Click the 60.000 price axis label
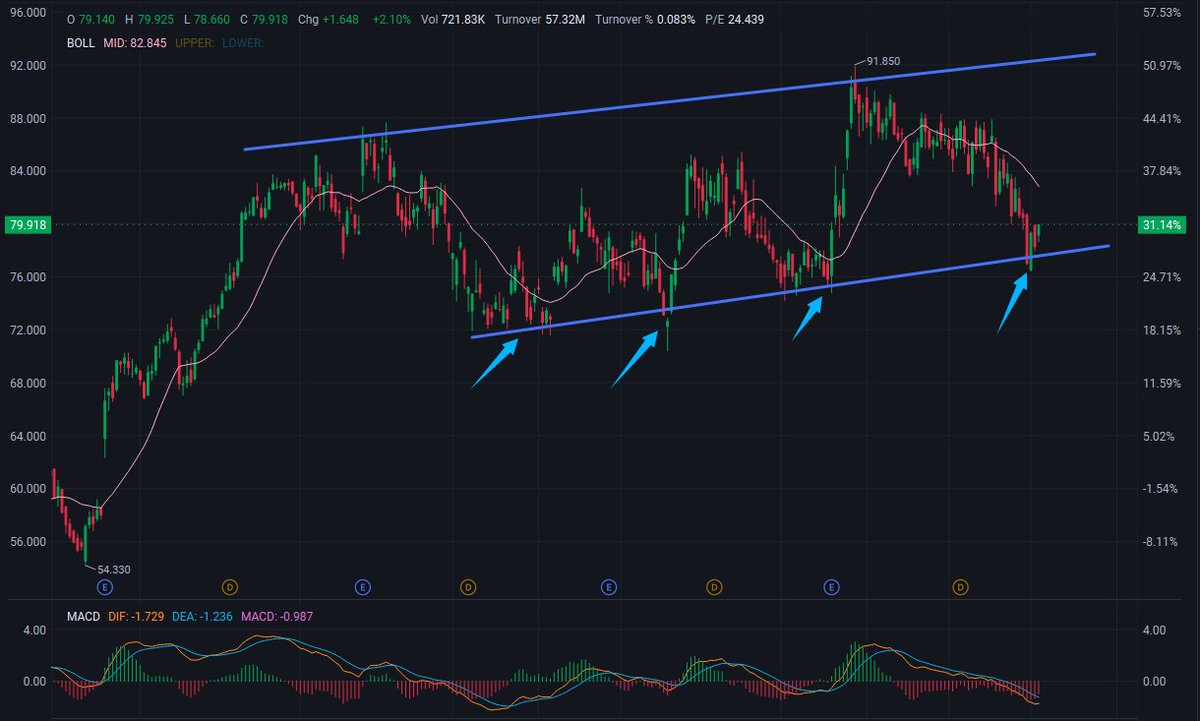Viewport: 1200px width, 721px height. 27,489
